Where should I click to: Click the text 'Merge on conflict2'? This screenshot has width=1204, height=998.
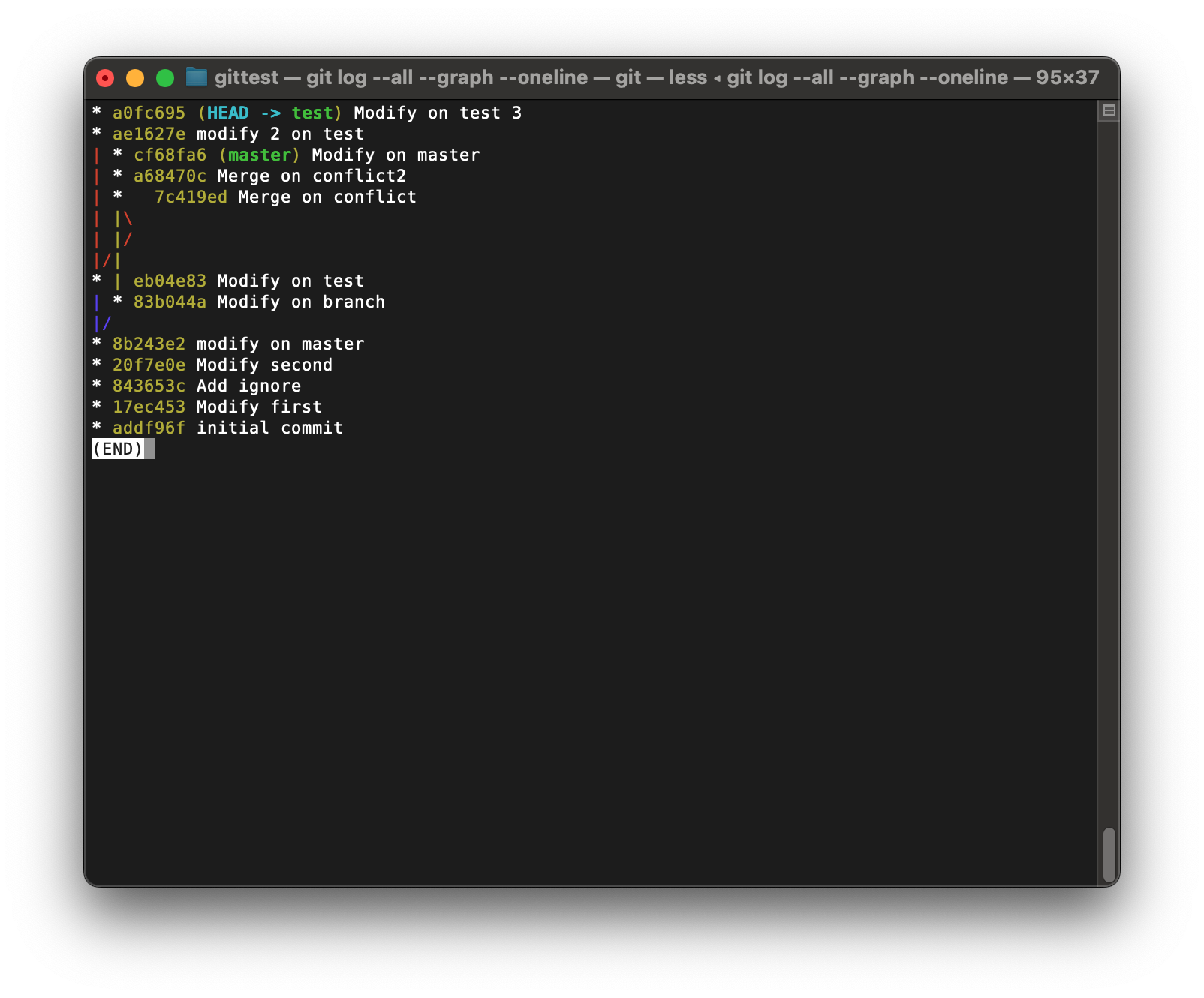(x=312, y=176)
